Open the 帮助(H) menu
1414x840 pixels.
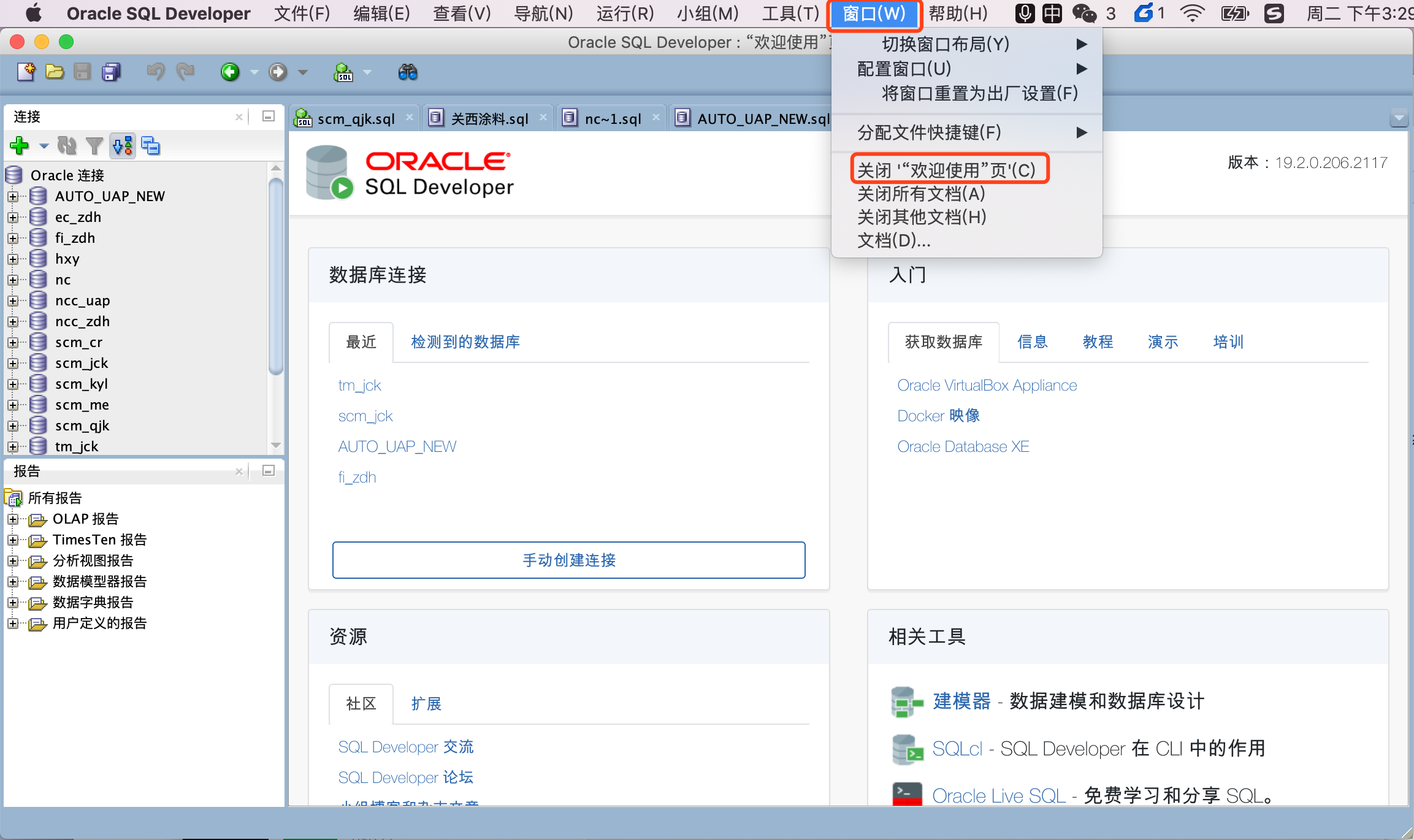point(958,13)
